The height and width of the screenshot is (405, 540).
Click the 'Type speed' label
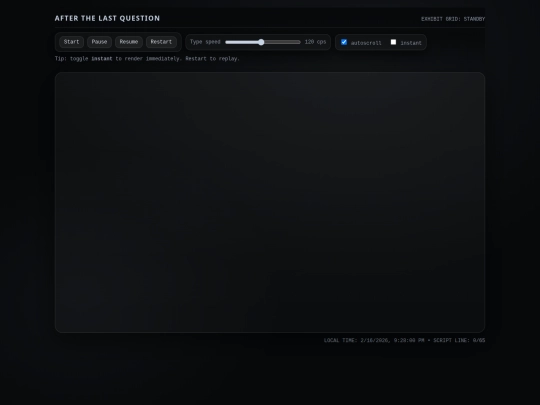coord(205,42)
